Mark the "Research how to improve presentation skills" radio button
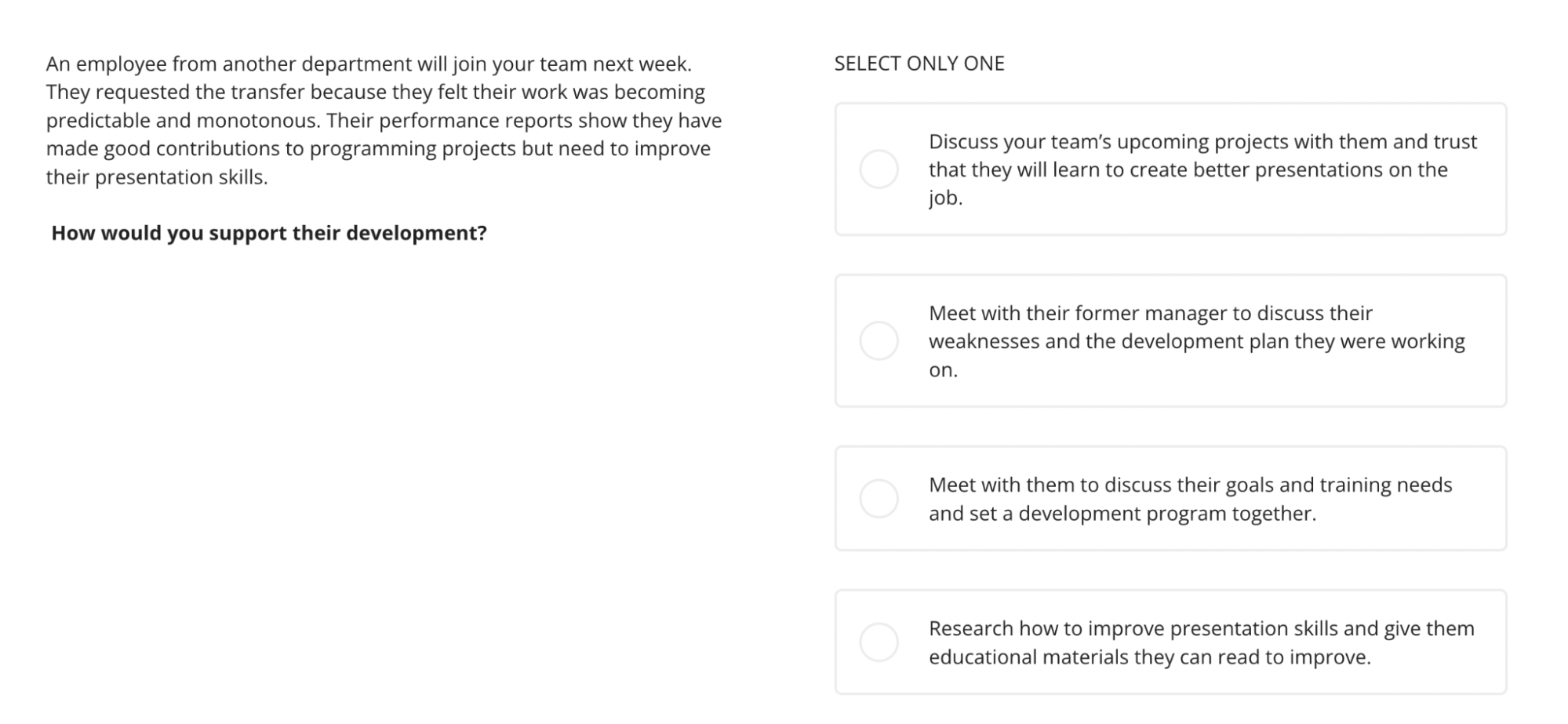The width and height of the screenshot is (1568, 724). coord(879,642)
